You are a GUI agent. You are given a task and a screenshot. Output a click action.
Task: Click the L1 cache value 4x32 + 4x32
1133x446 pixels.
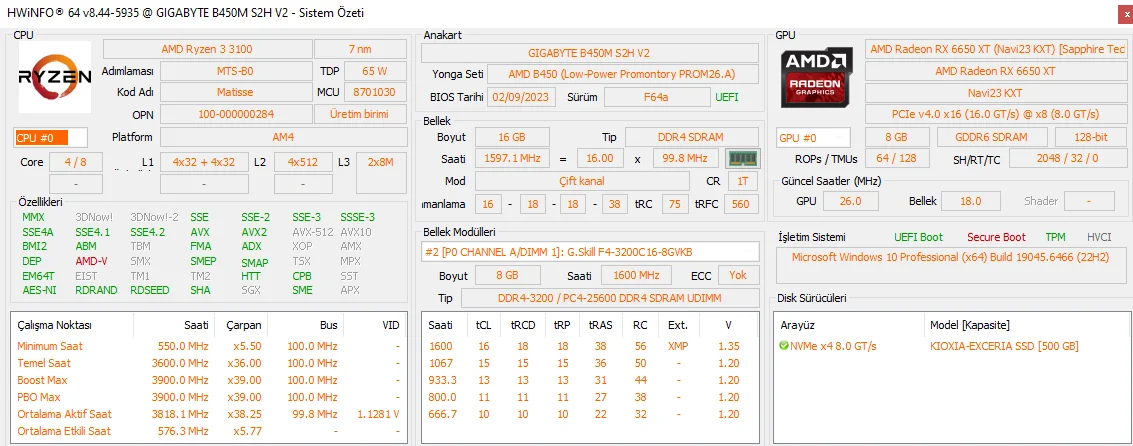(x=203, y=162)
